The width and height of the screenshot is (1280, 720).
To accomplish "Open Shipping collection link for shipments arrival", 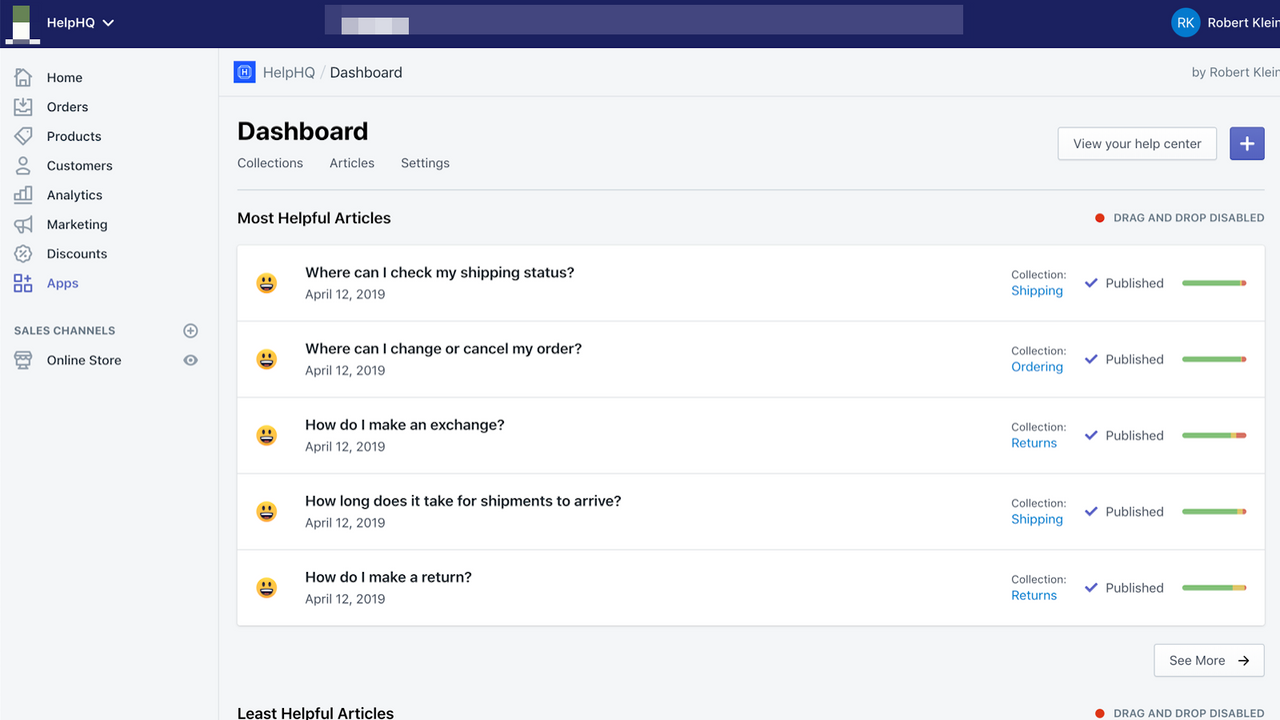I will pos(1037,519).
